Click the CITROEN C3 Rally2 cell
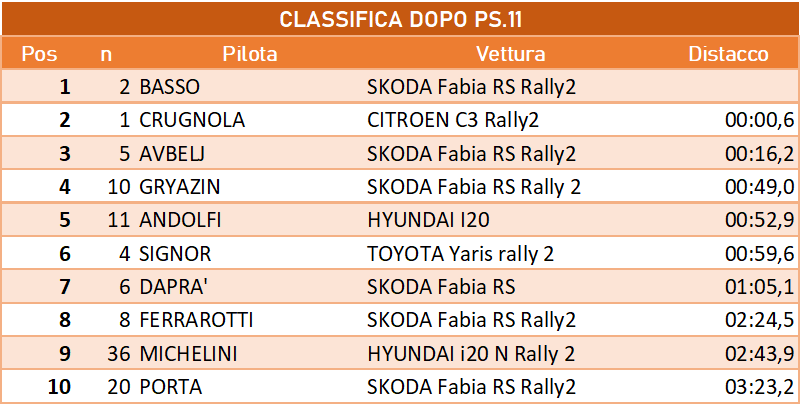 [x=453, y=120]
